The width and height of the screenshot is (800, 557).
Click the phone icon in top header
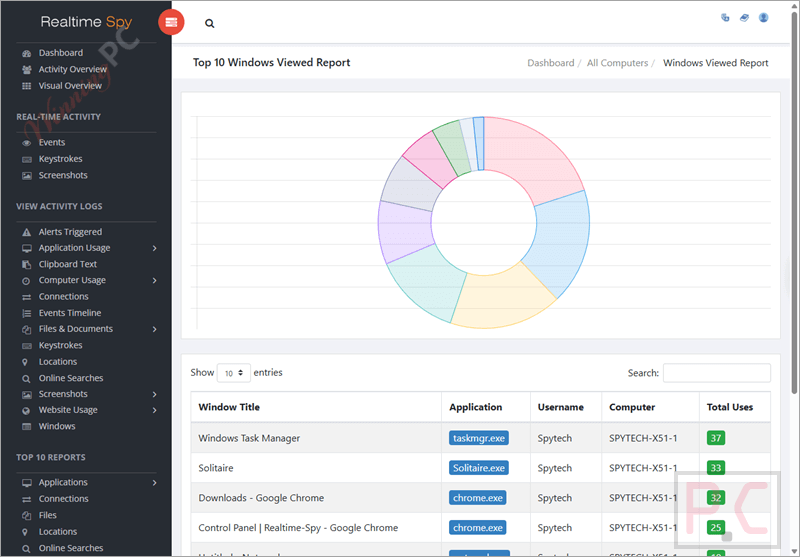tap(724, 18)
